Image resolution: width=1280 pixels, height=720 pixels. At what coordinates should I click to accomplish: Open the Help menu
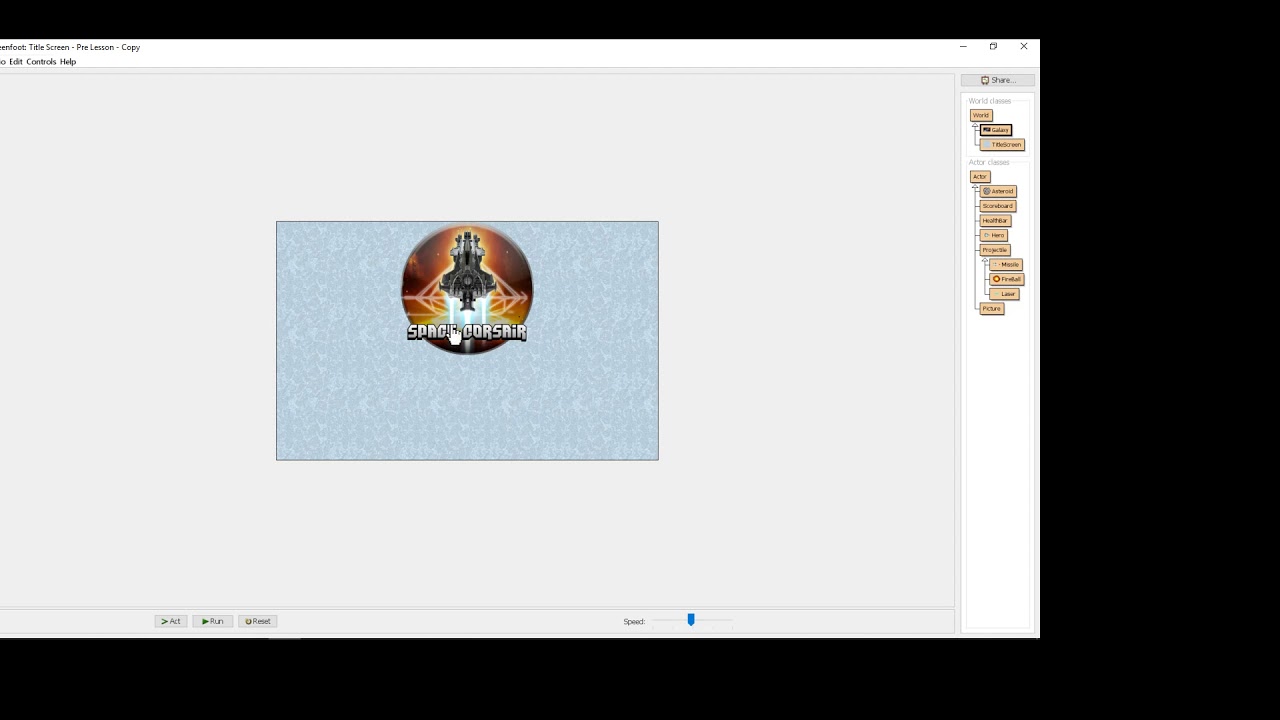(68, 62)
